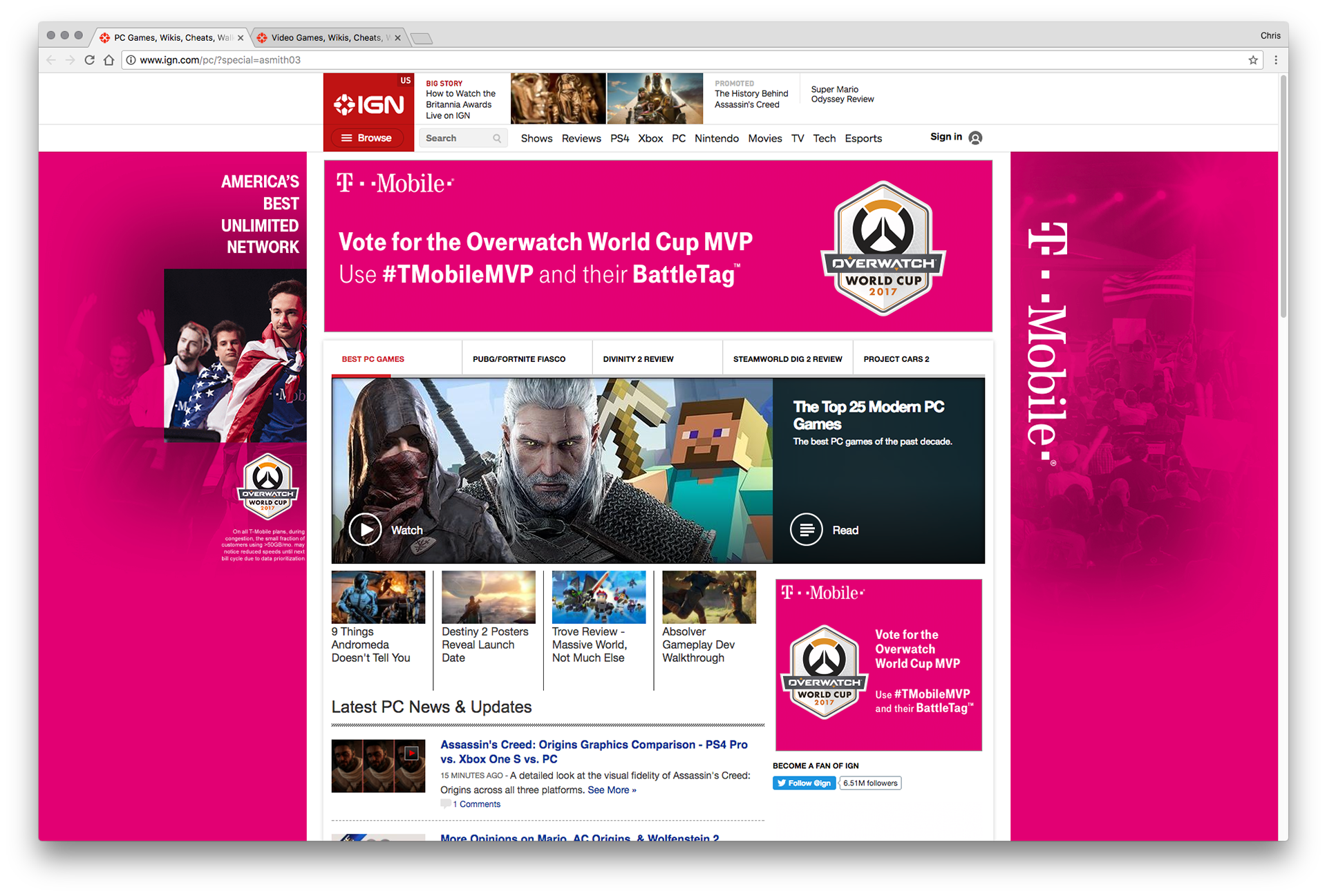Click the comments bubble icon under Assassin's Creed article

446,803
